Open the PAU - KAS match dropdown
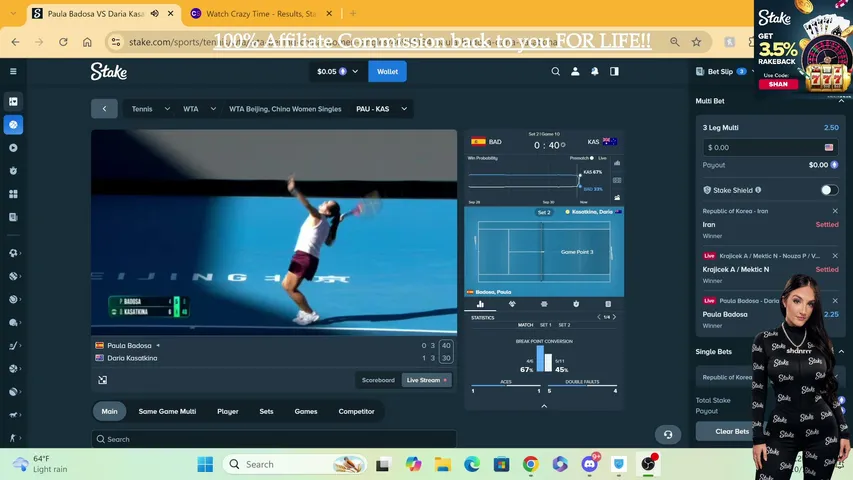Viewport: 853px width, 480px height. point(381,109)
